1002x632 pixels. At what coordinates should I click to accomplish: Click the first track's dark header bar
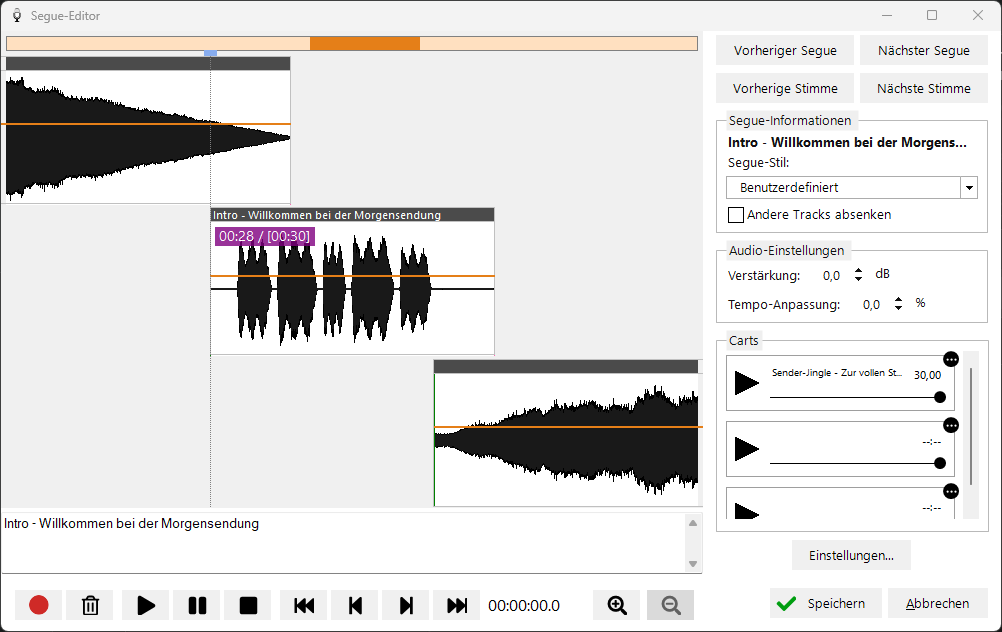pyautogui.click(x=148, y=63)
